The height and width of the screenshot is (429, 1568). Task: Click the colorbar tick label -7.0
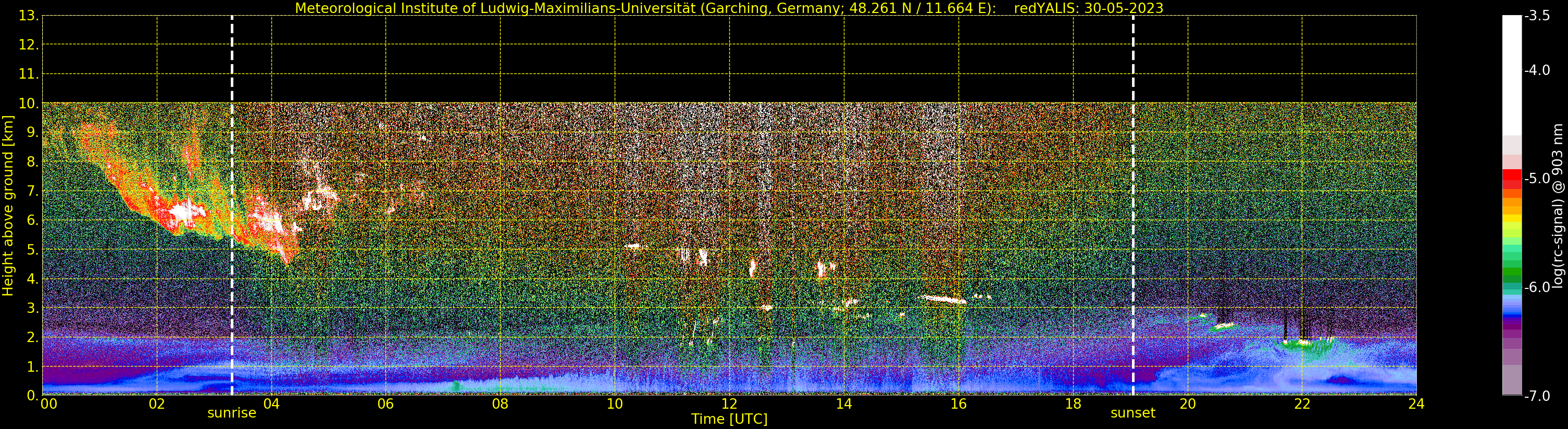tap(1537, 396)
